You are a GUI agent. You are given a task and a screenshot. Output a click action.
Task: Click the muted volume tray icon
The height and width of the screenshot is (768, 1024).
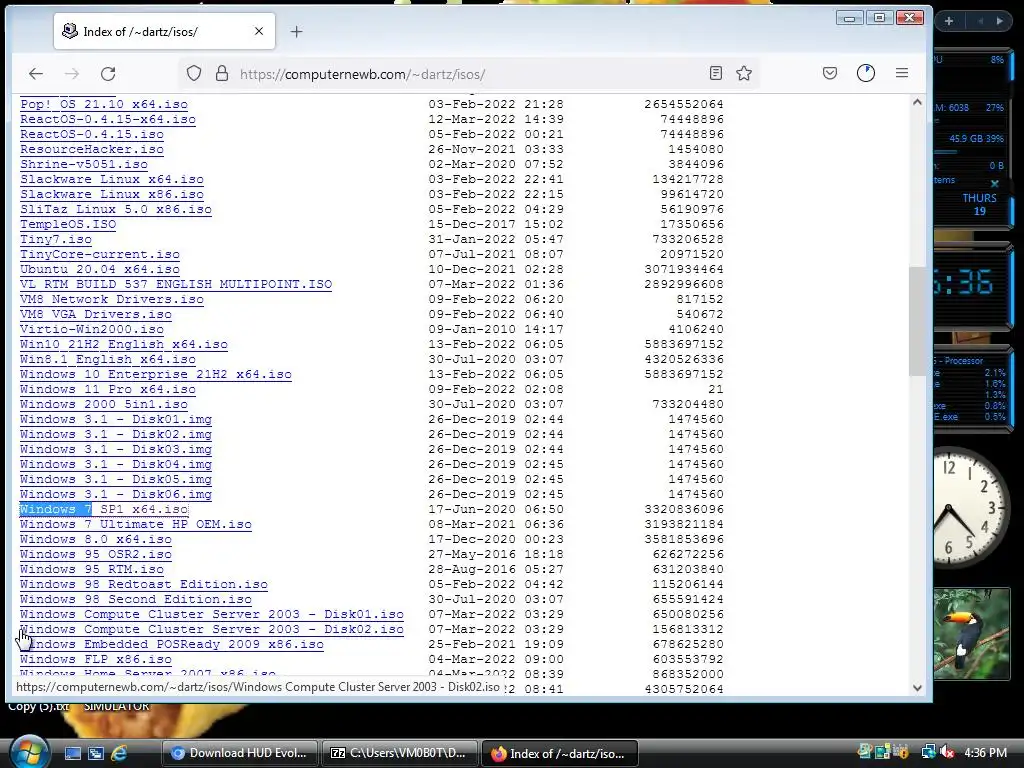(947, 752)
